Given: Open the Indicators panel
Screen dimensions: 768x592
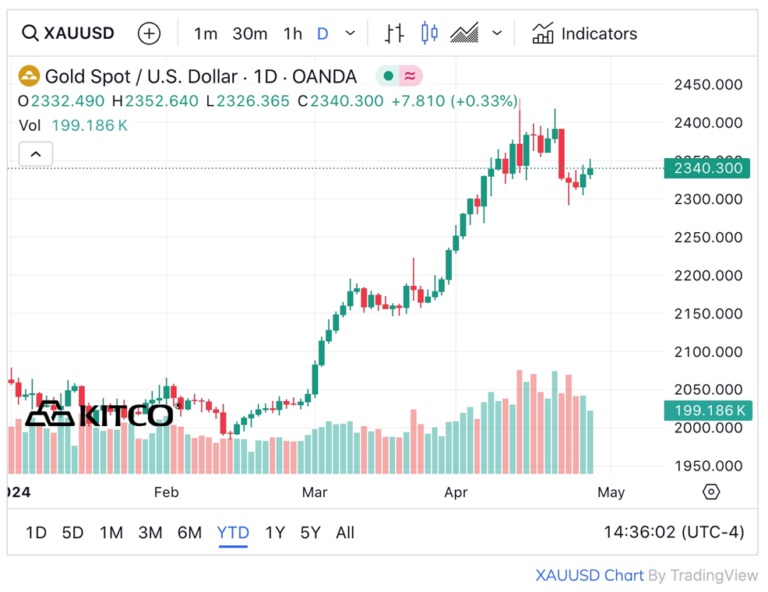Looking at the screenshot, I should point(584,33).
